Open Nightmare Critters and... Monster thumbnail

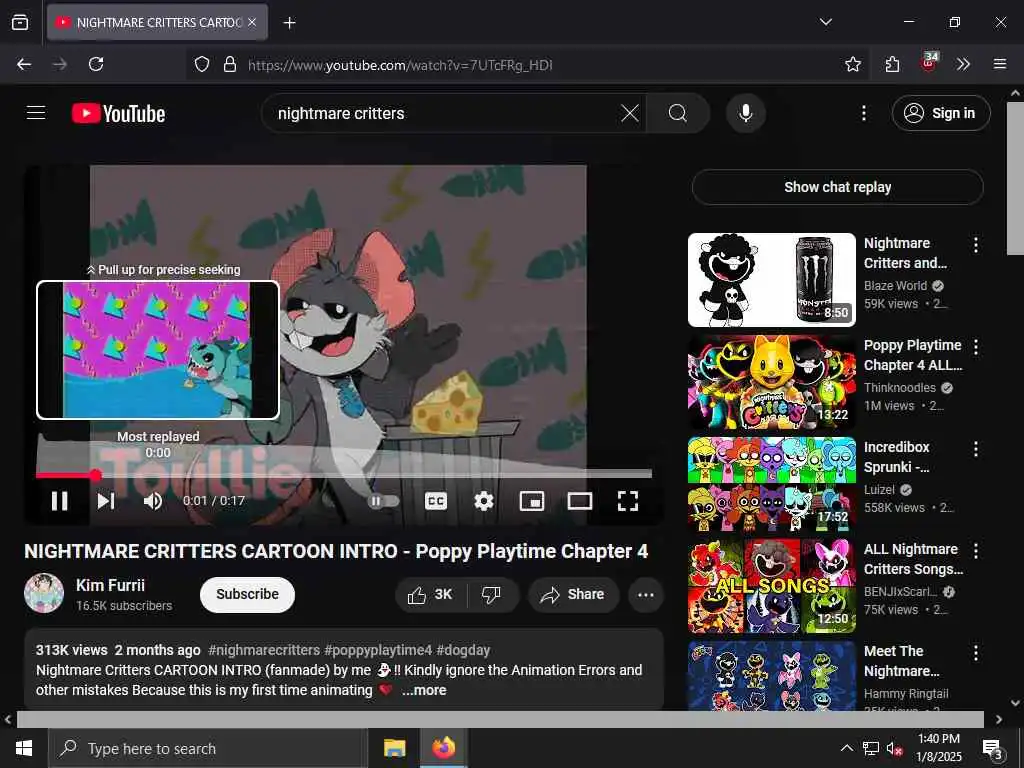pyautogui.click(x=771, y=280)
